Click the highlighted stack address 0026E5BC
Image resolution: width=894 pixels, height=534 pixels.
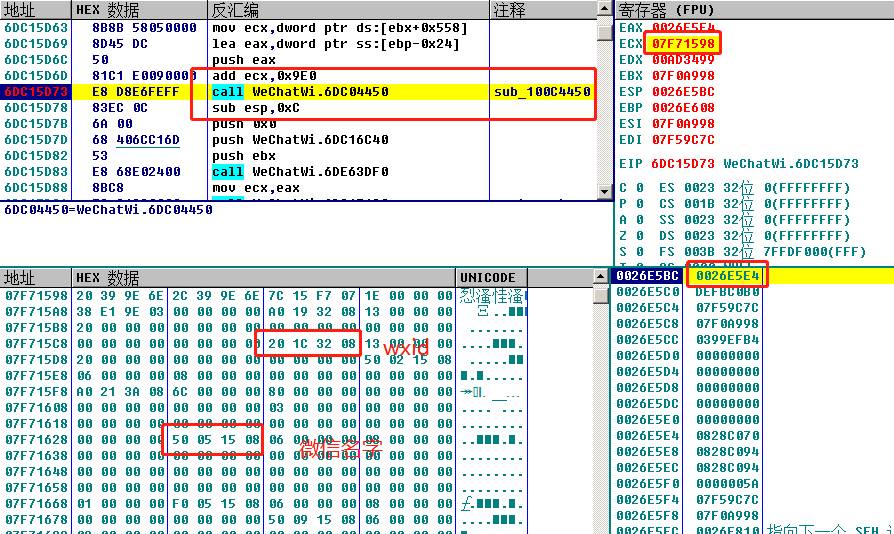(x=648, y=276)
